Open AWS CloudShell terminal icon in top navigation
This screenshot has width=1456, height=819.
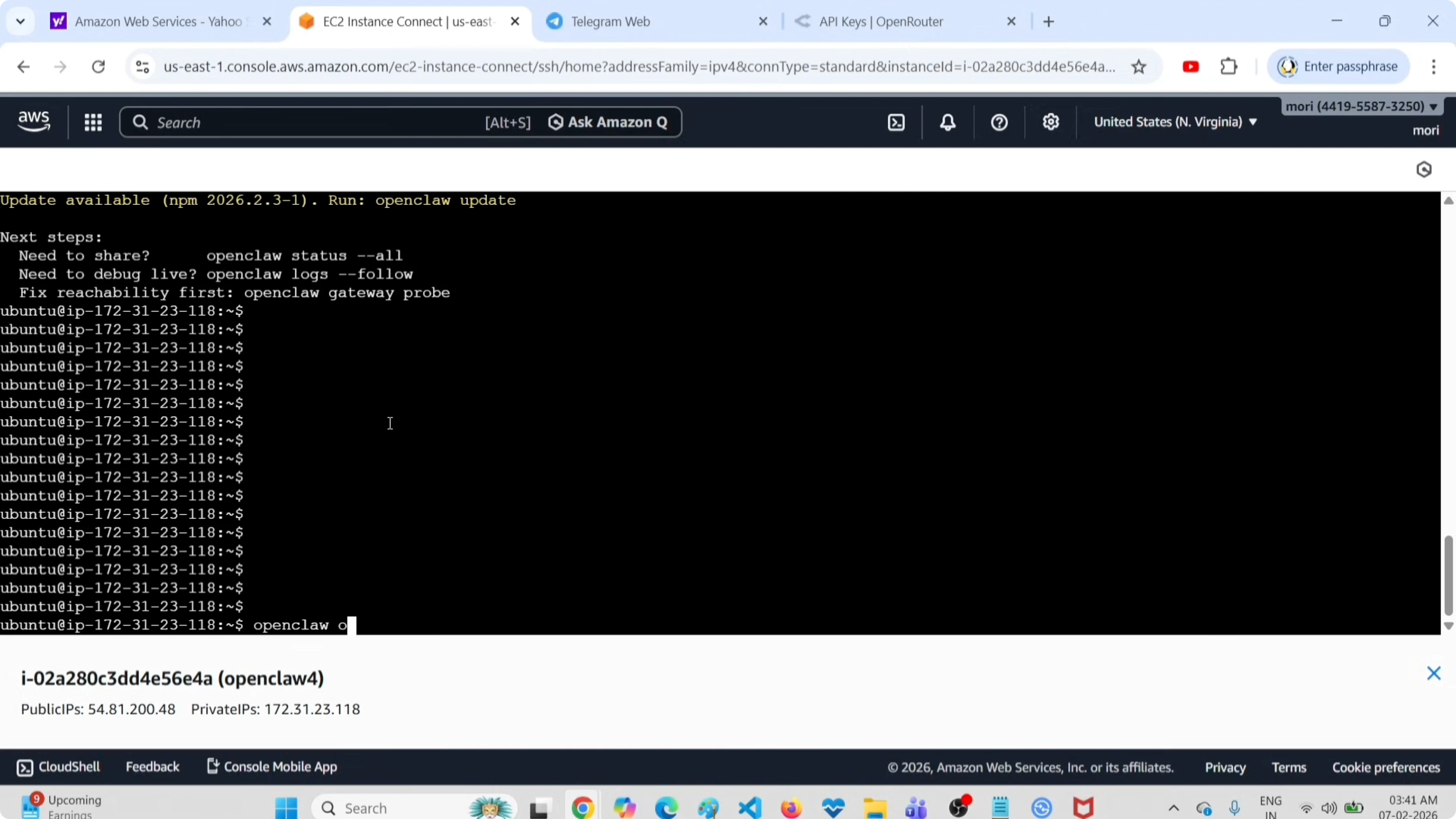click(896, 122)
